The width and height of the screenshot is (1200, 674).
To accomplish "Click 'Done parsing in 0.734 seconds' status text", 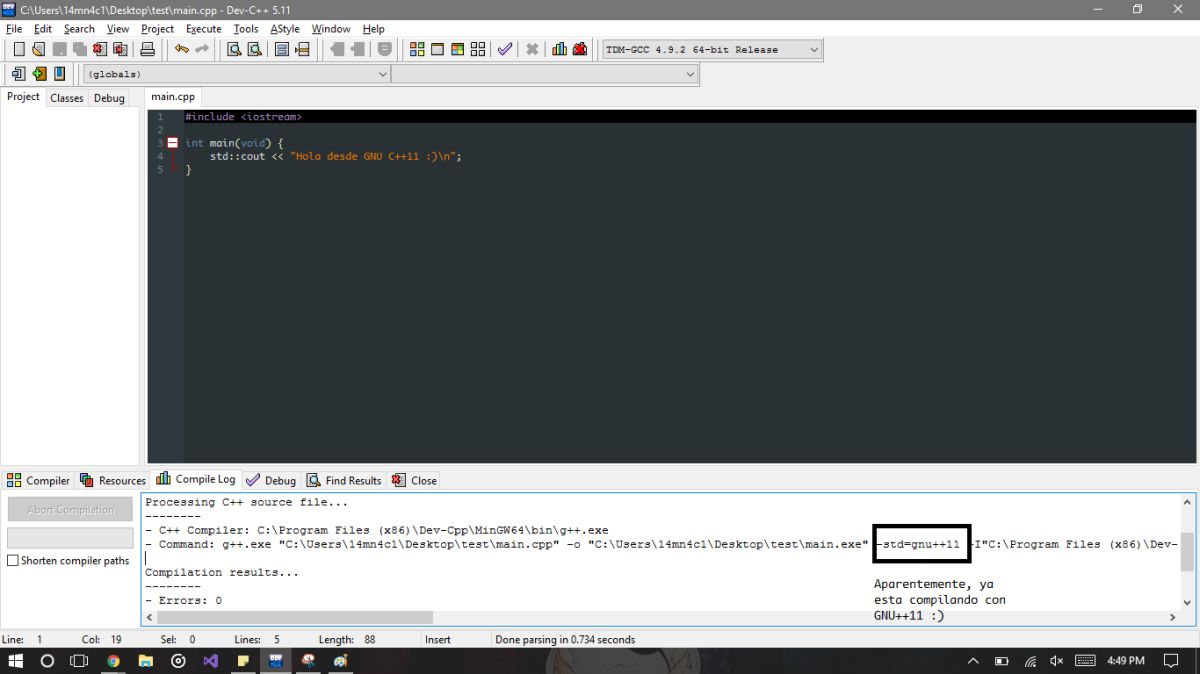I will click(565, 639).
